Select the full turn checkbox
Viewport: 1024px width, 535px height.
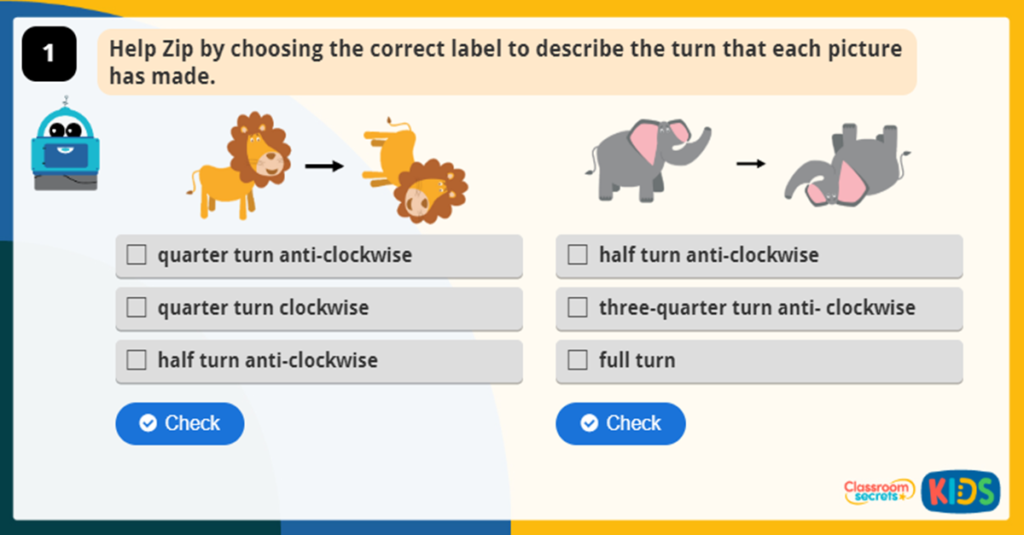click(577, 360)
